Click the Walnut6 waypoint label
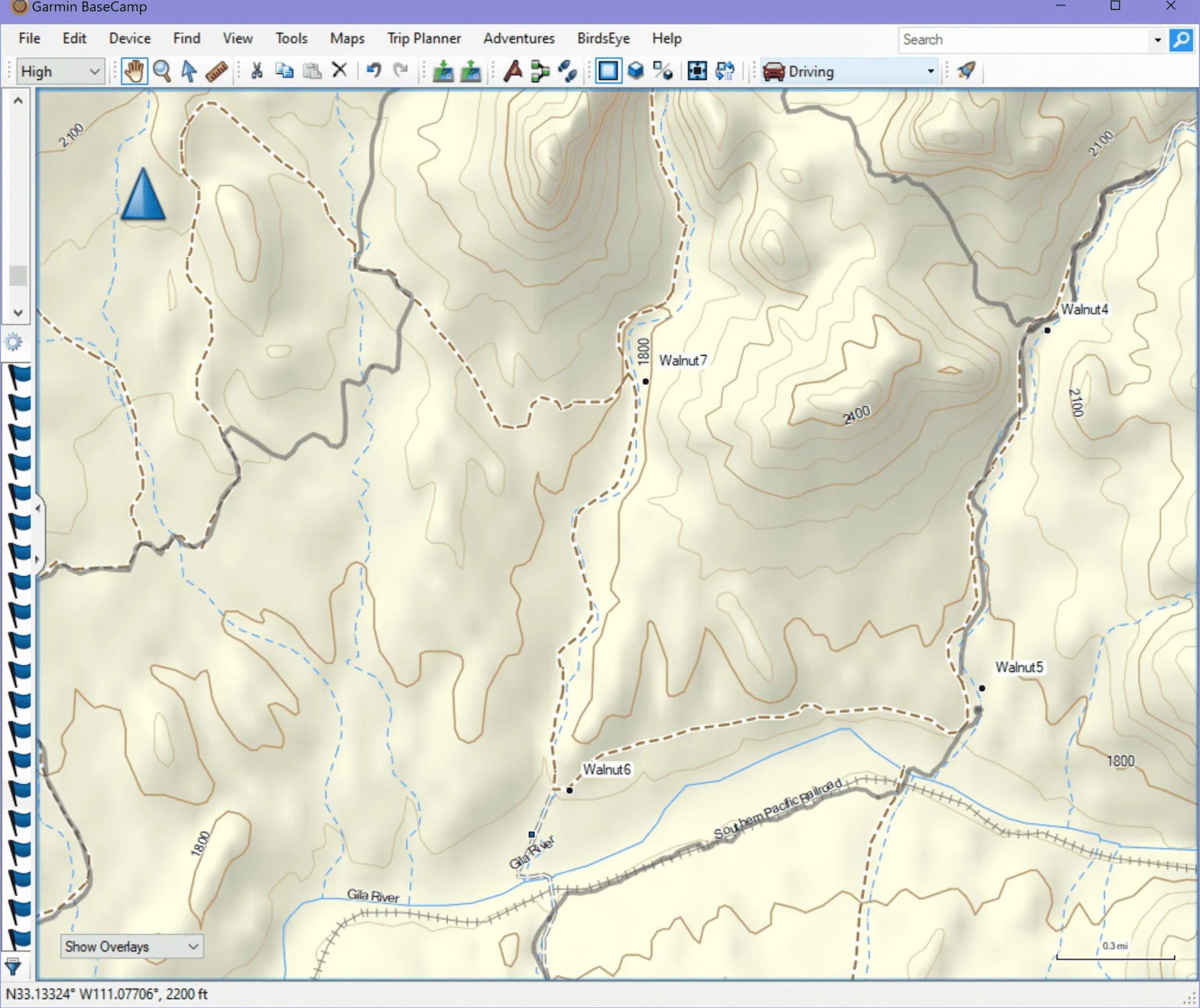The image size is (1200, 1008). tap(607, 769)
